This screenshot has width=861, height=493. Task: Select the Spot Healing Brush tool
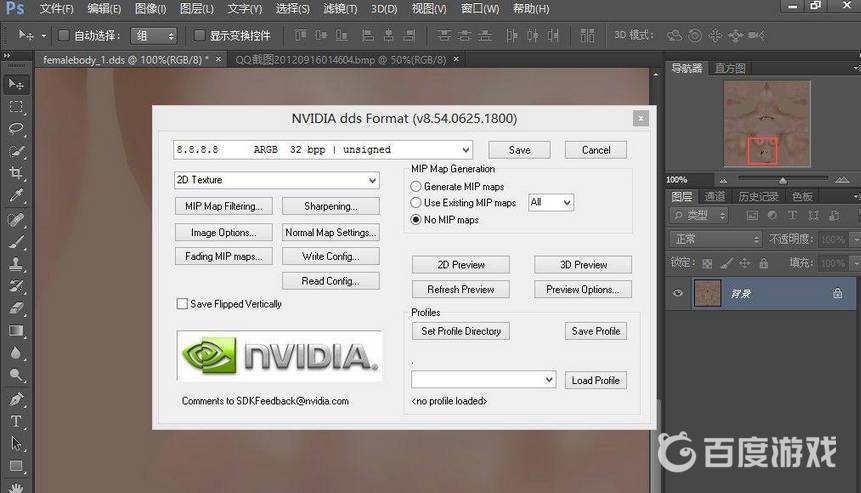(x=16, y=220)
